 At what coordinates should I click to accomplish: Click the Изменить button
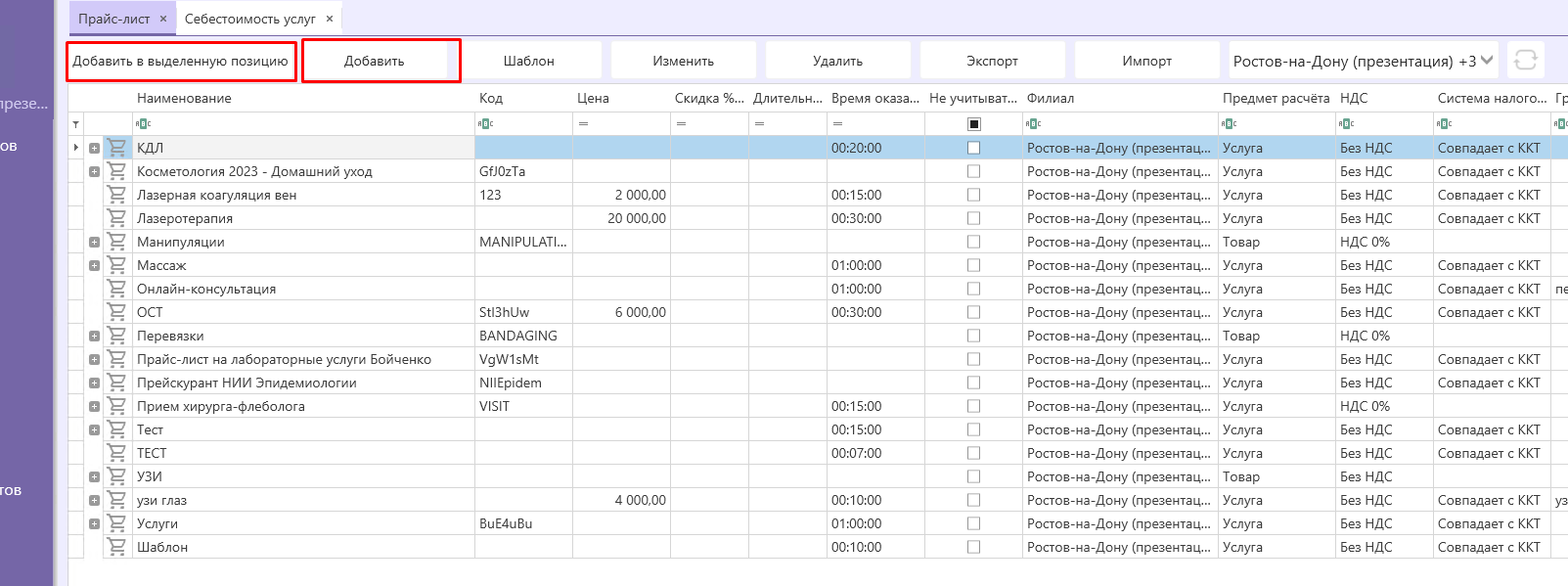point(684,61)
